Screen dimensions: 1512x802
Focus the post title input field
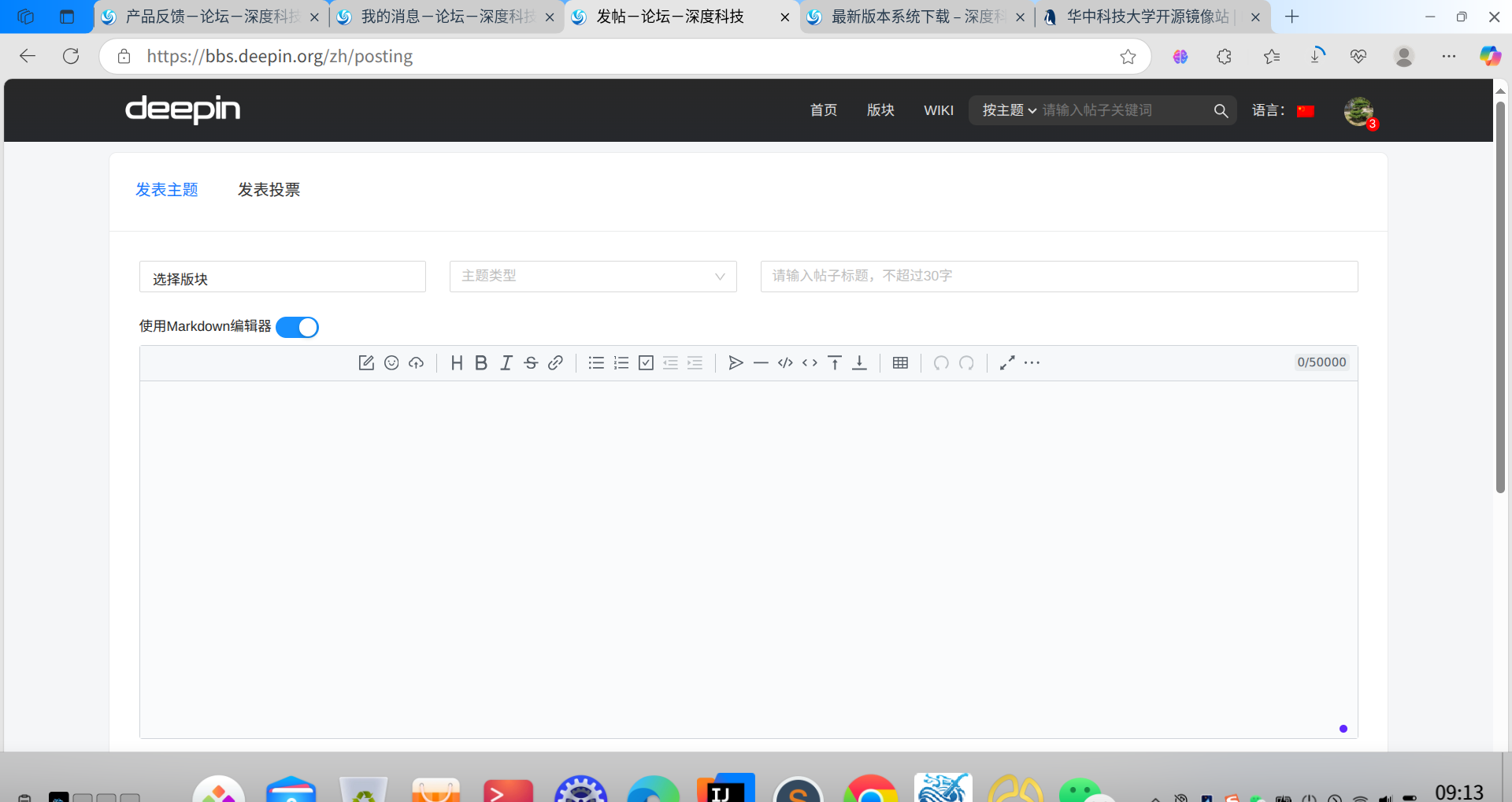click(1059, 277)
